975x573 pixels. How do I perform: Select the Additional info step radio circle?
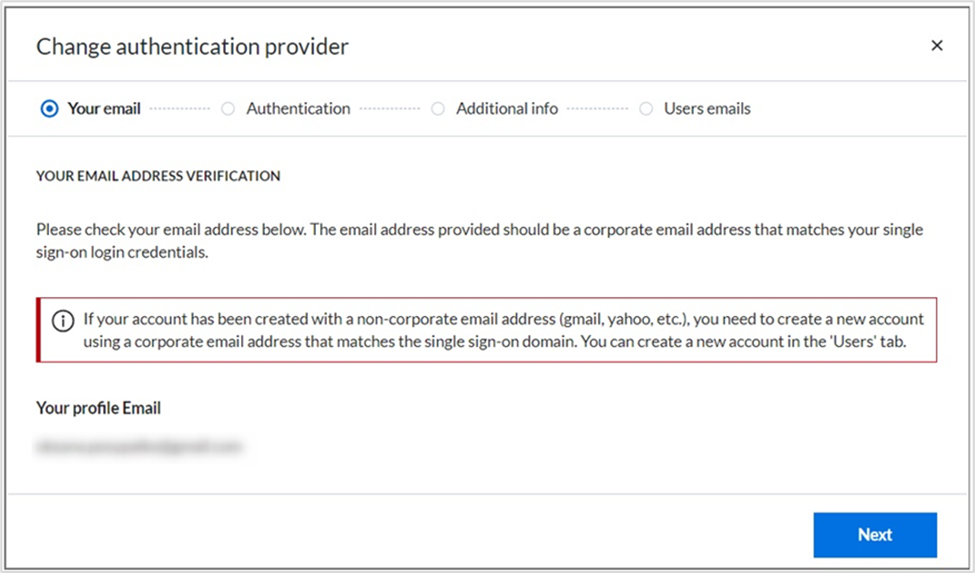tap(438, 109)
